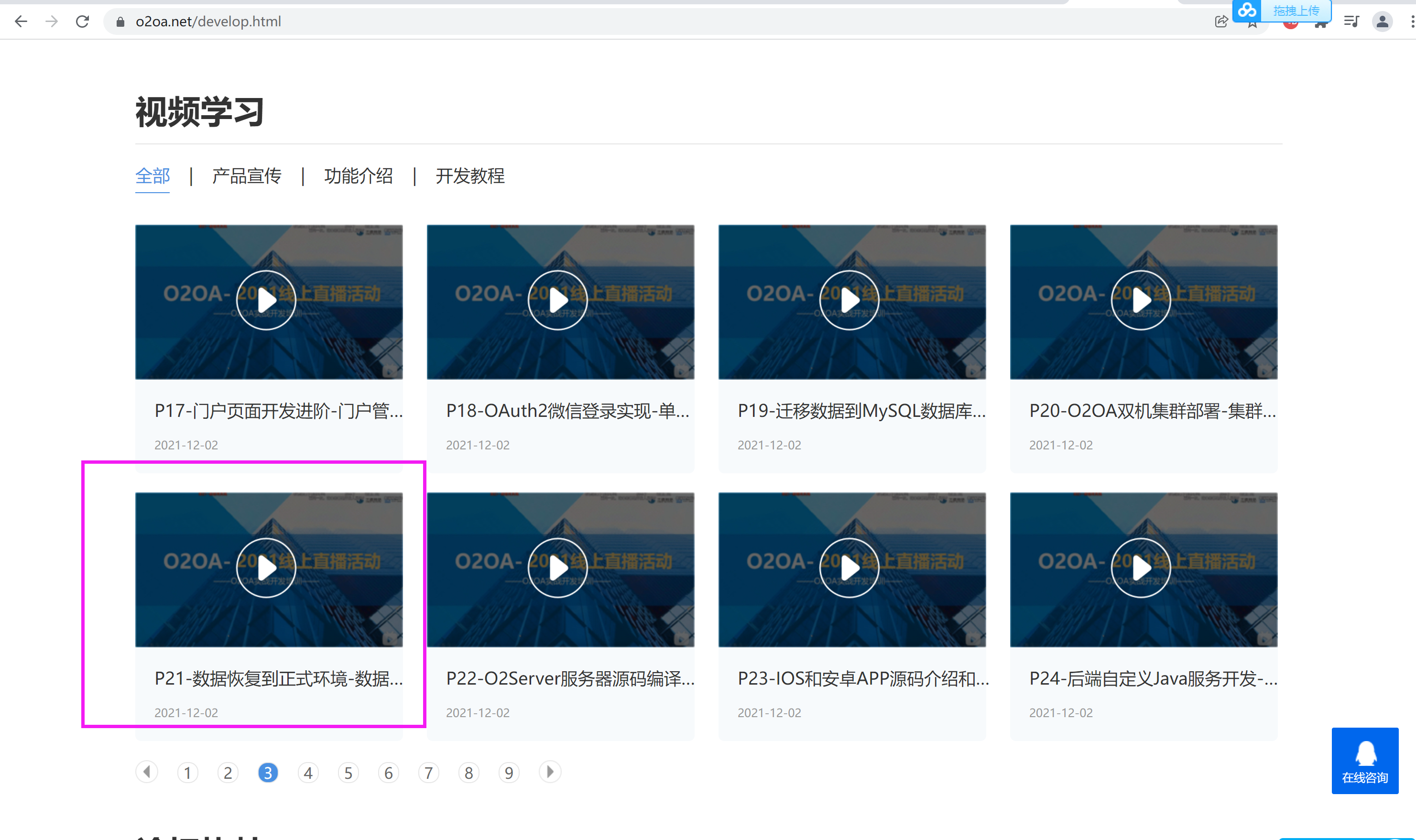Image resolution: width=1416 pixels, height=840 pixels.
Task: Go to pagination page 5
Action: [348, 772]
